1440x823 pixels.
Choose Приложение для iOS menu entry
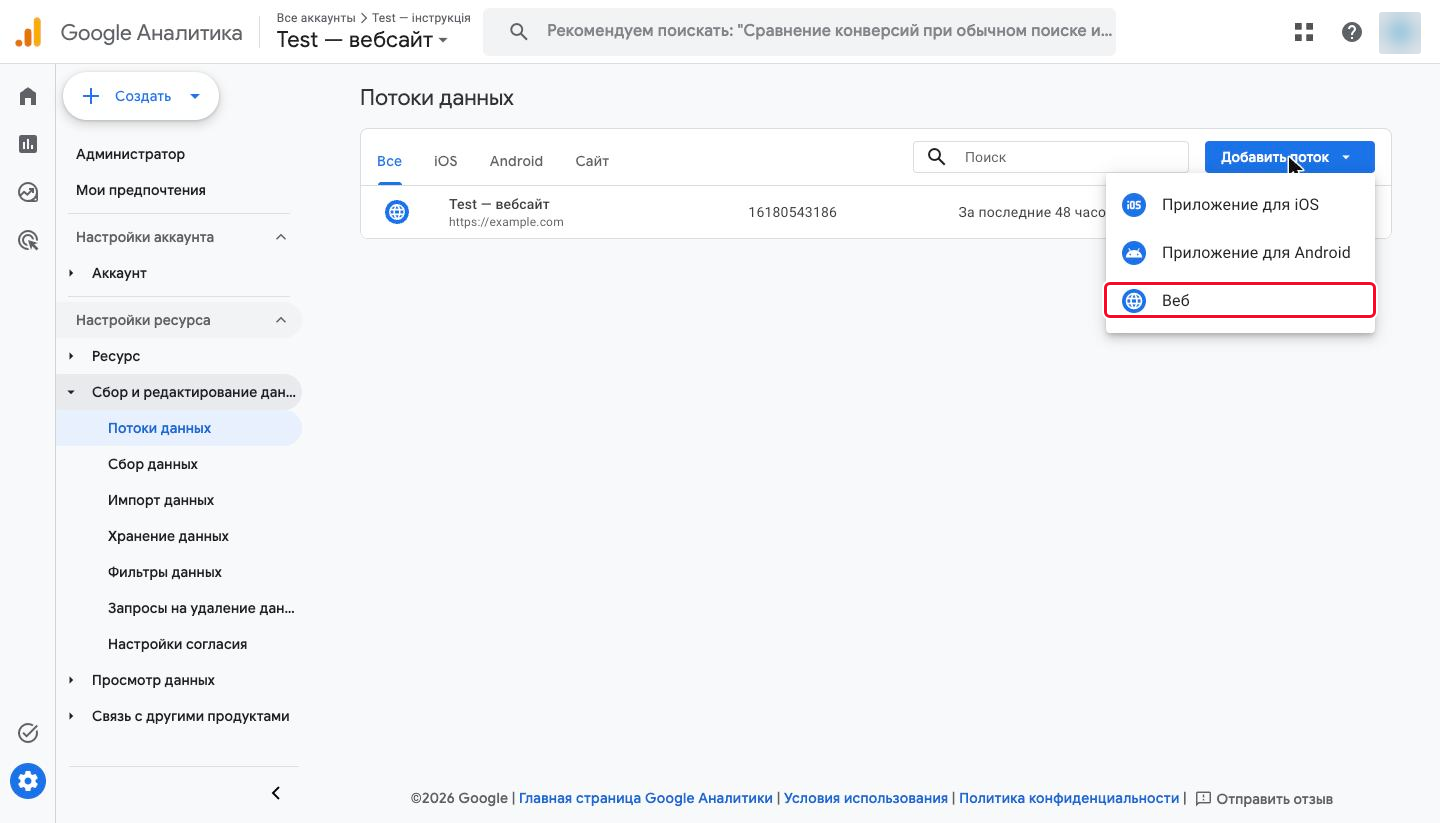click(1240, 205)
